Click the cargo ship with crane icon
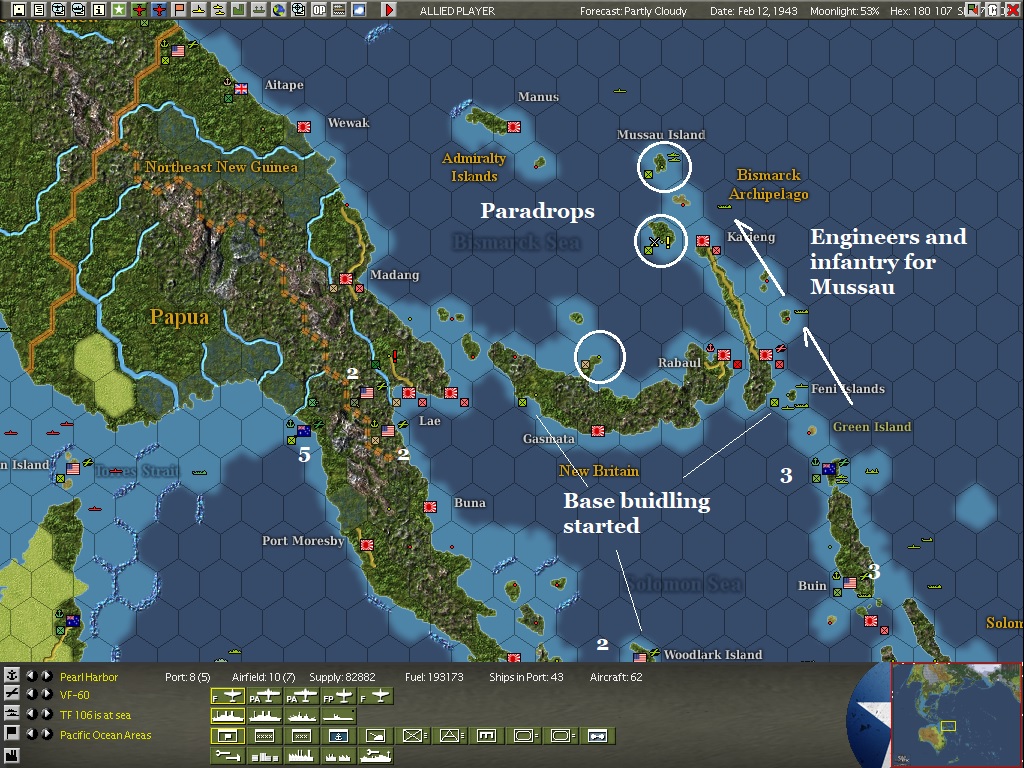Screen dimensions: 1024x768 click(376, 756)
